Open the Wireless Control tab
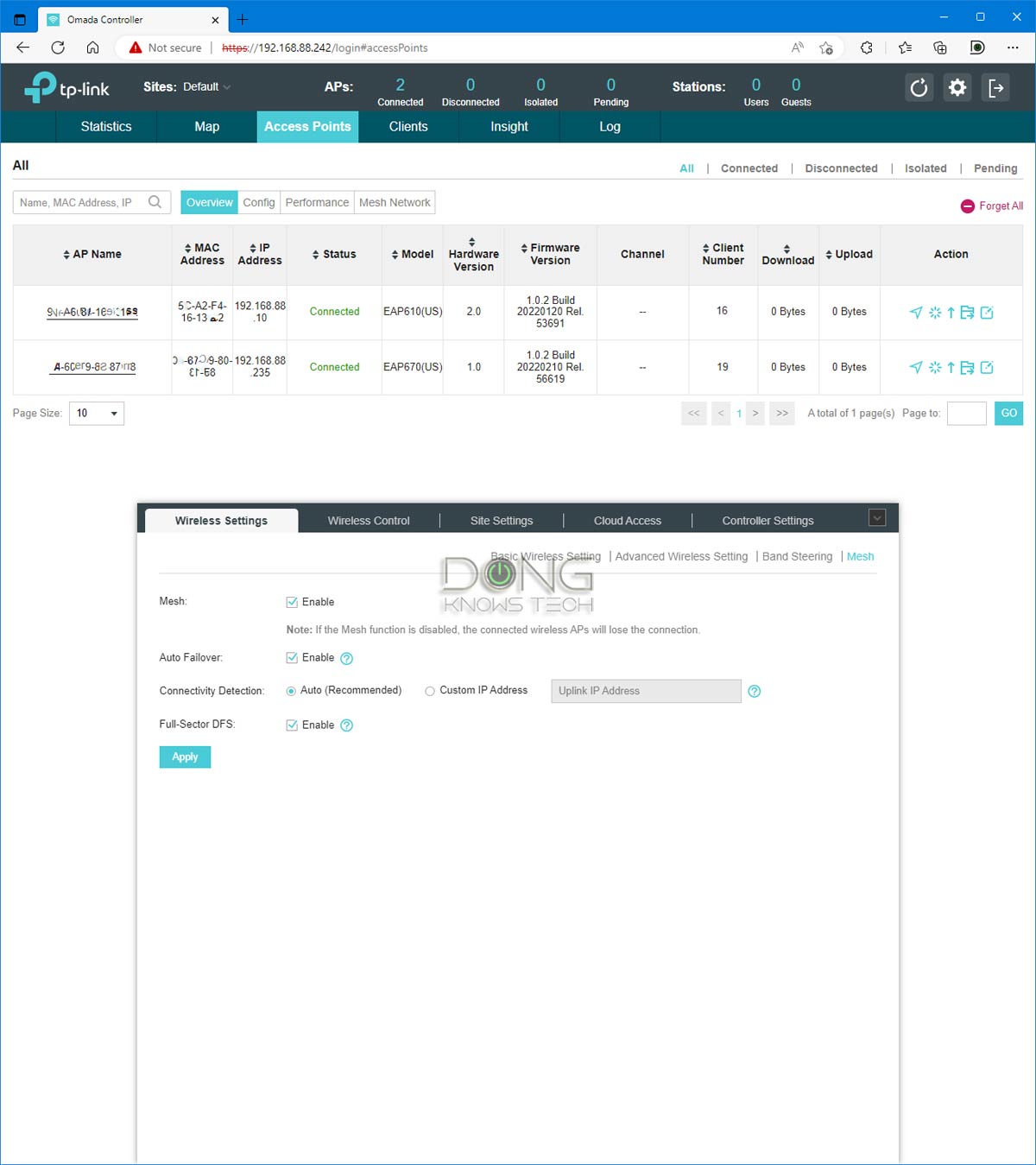The width and height of the screenshot is (1036, 1165). tap(369, 521)
